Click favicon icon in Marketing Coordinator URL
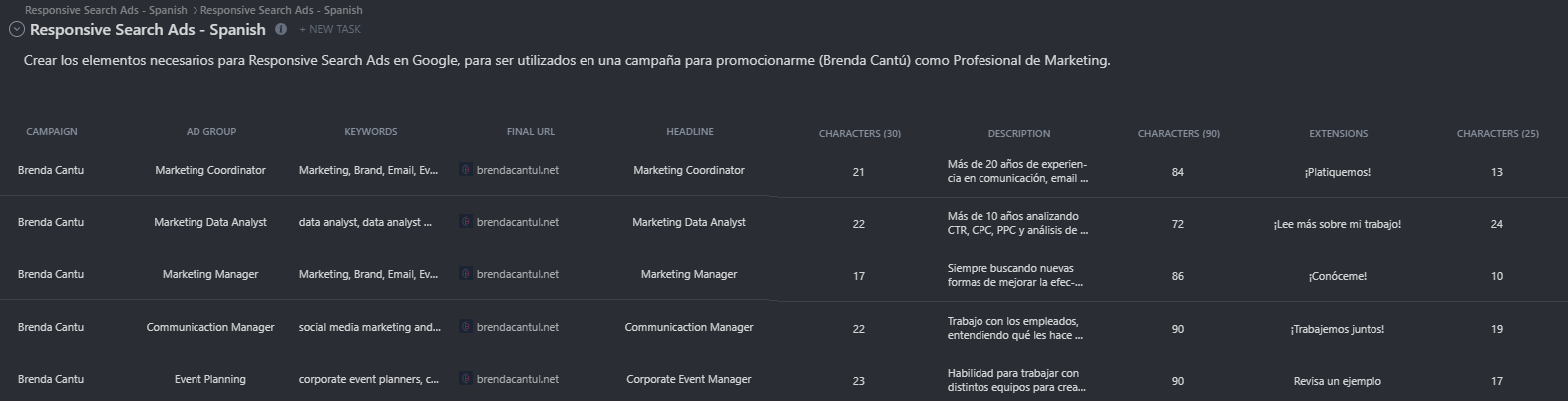Viewport: 1568px width, 401px height. 466,170
